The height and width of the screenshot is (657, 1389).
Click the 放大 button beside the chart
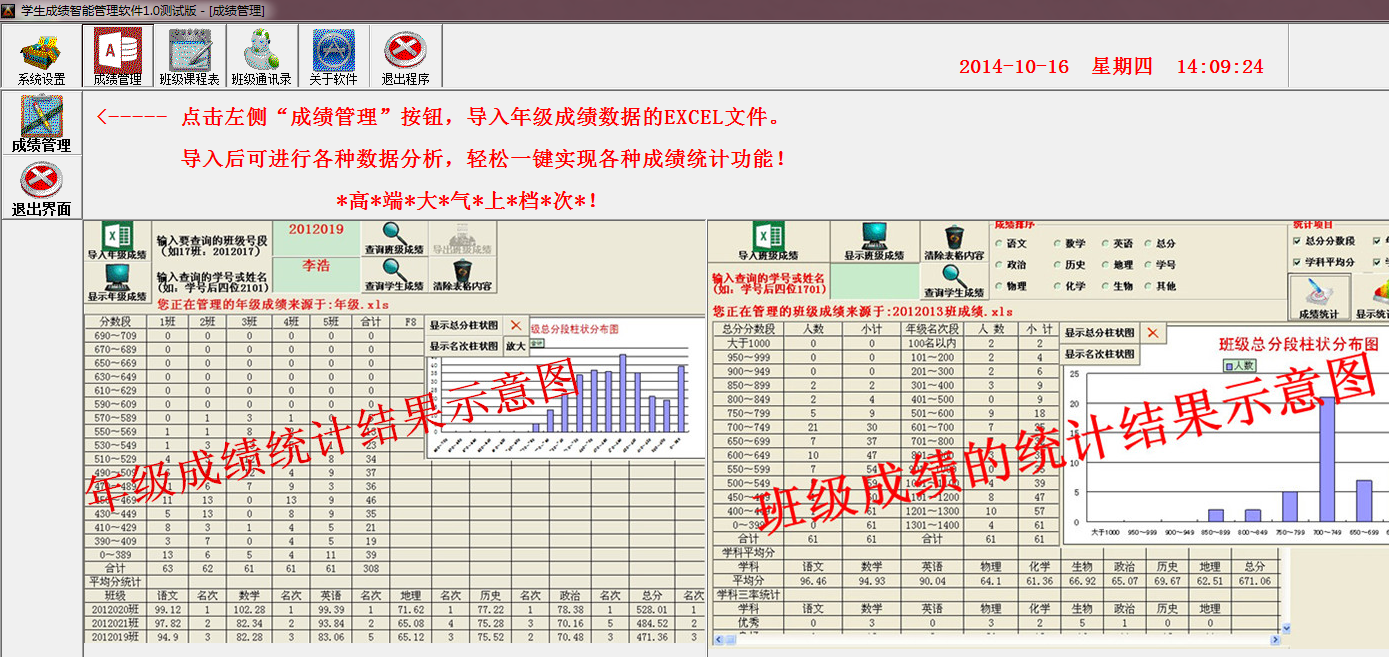pos(515,346)
